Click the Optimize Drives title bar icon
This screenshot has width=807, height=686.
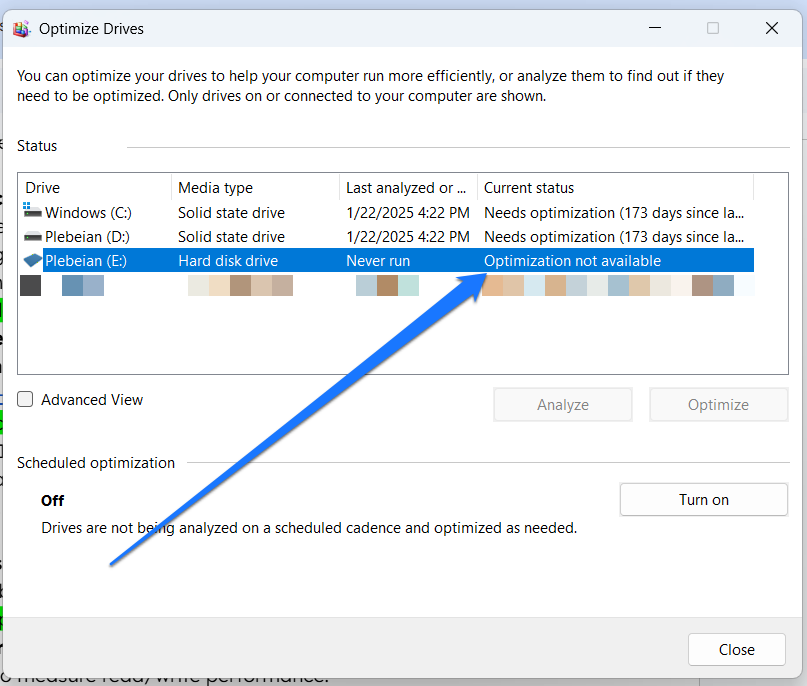click(x=20, y=29)
